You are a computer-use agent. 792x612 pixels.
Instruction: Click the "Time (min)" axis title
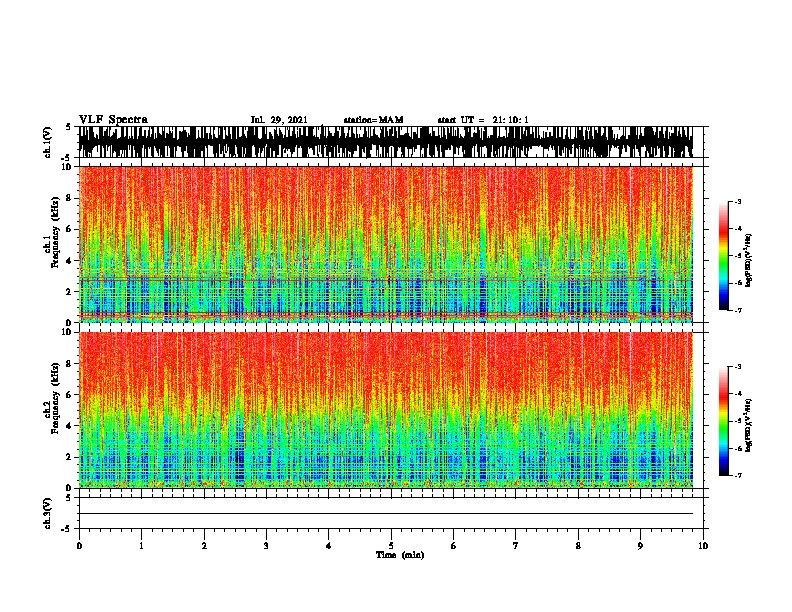click(x=400, y=555)
